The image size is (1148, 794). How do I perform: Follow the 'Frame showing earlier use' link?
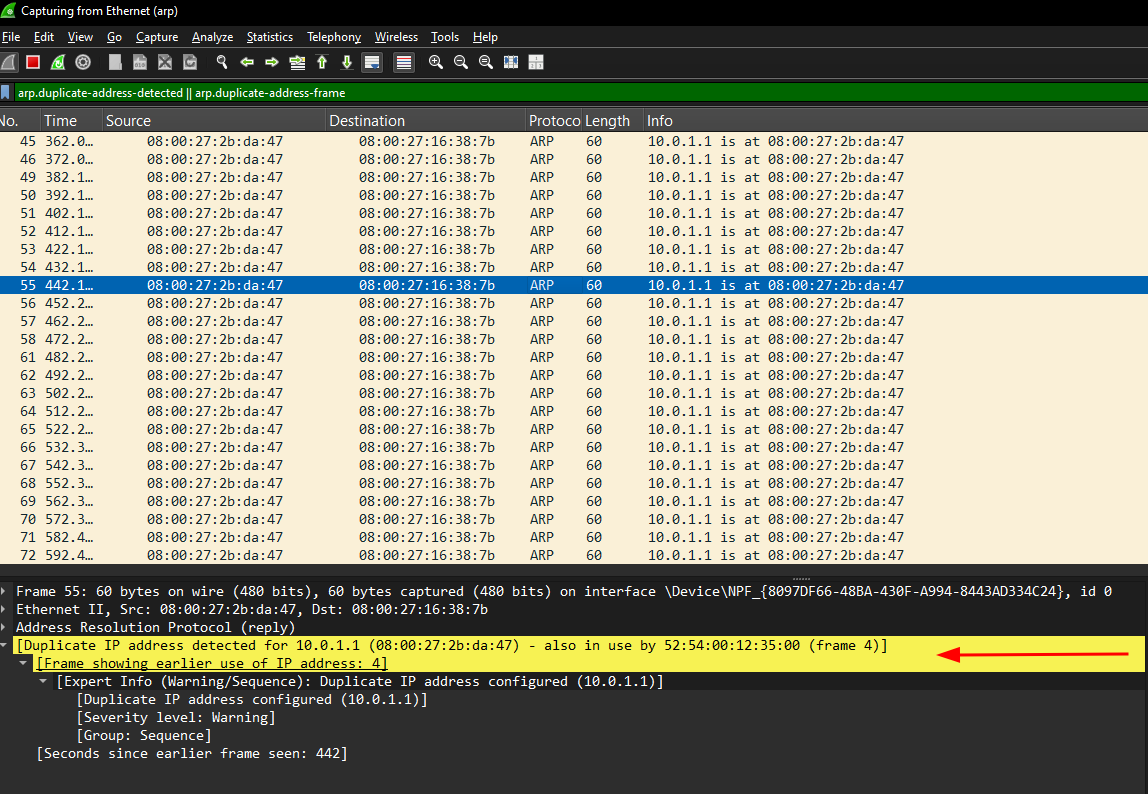211,664
